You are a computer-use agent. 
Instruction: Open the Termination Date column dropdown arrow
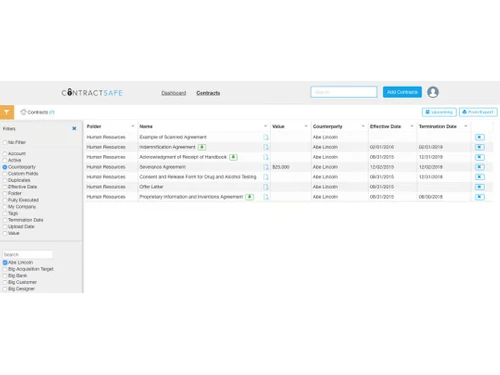pyautogui.click(x=466, y=126)
